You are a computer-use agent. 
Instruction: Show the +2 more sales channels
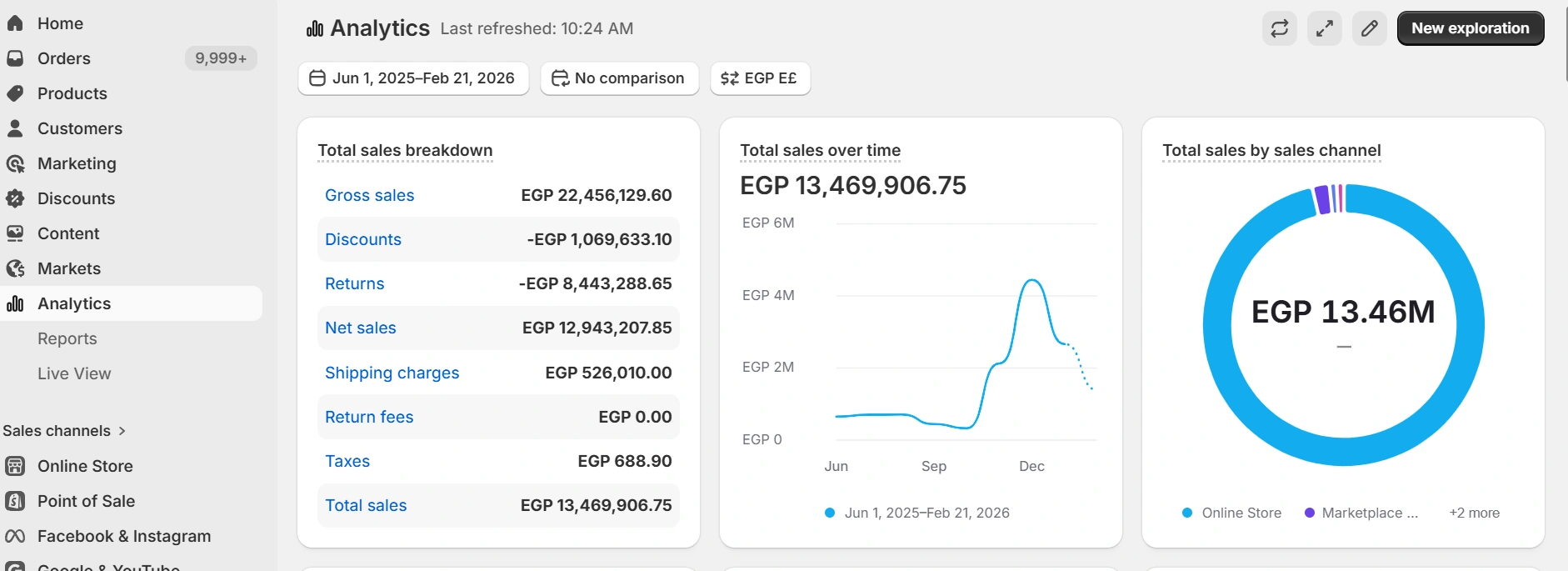click(x=1475, y=513)
